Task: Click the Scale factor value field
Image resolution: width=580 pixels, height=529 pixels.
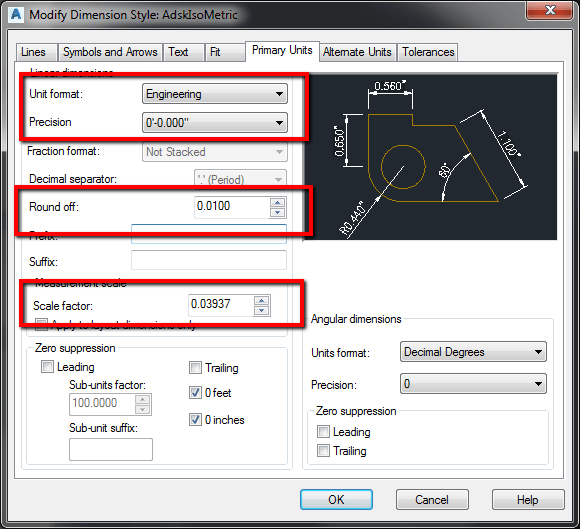Action: coord(221,304)
